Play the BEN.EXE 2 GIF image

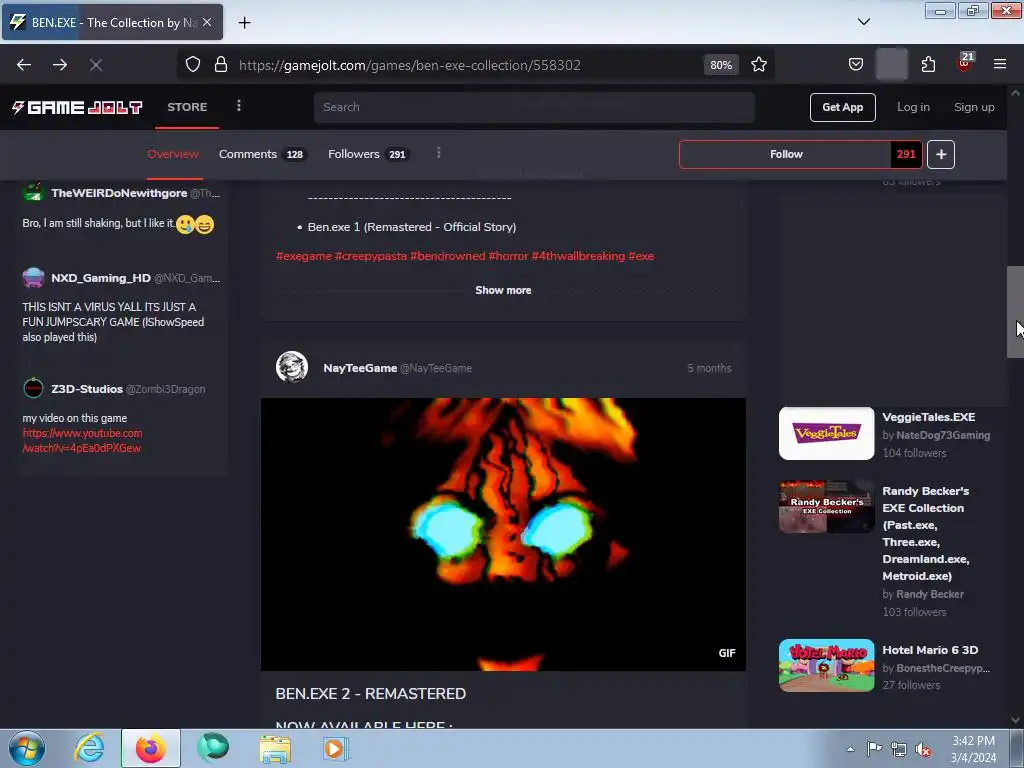coord(503,534)
